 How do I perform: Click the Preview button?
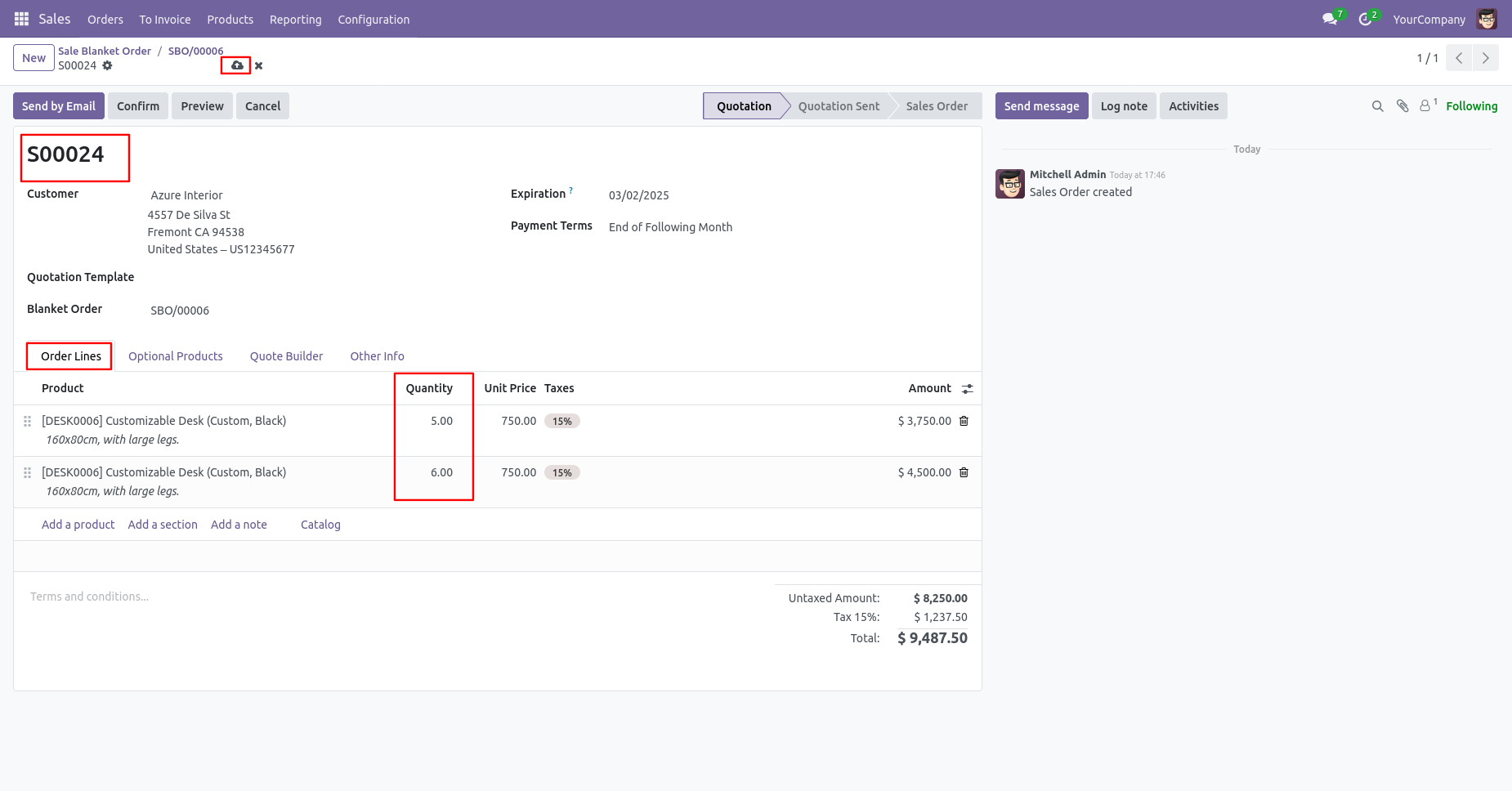pyautogui.click(x=202, y=106)
